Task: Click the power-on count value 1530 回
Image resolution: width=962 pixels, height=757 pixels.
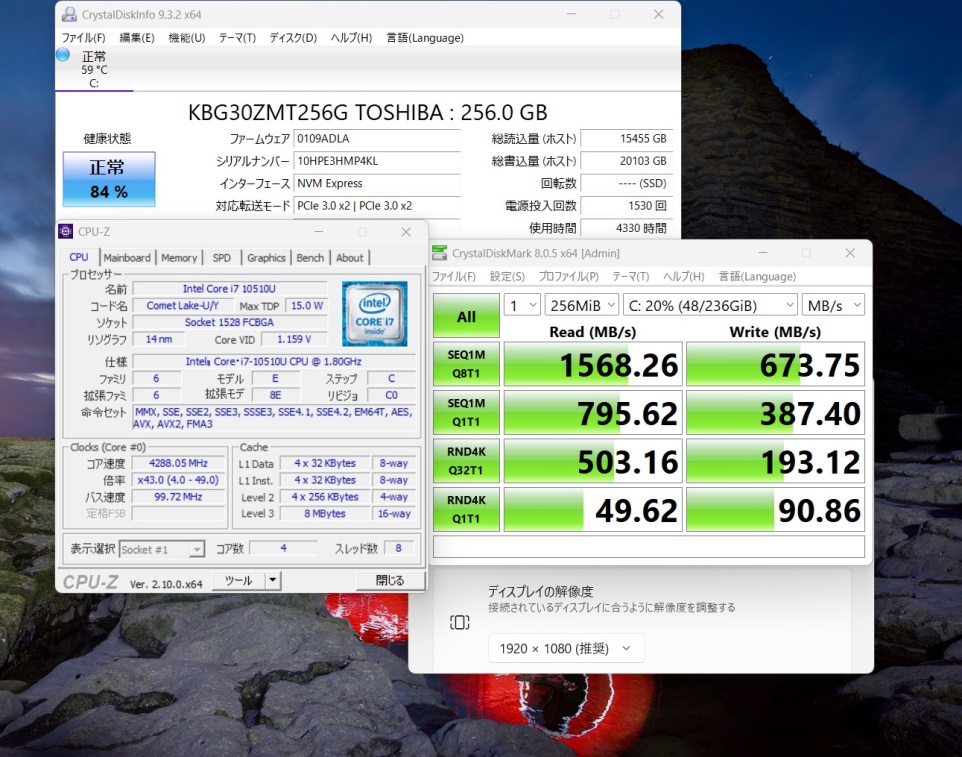Action: coord(626,206)
